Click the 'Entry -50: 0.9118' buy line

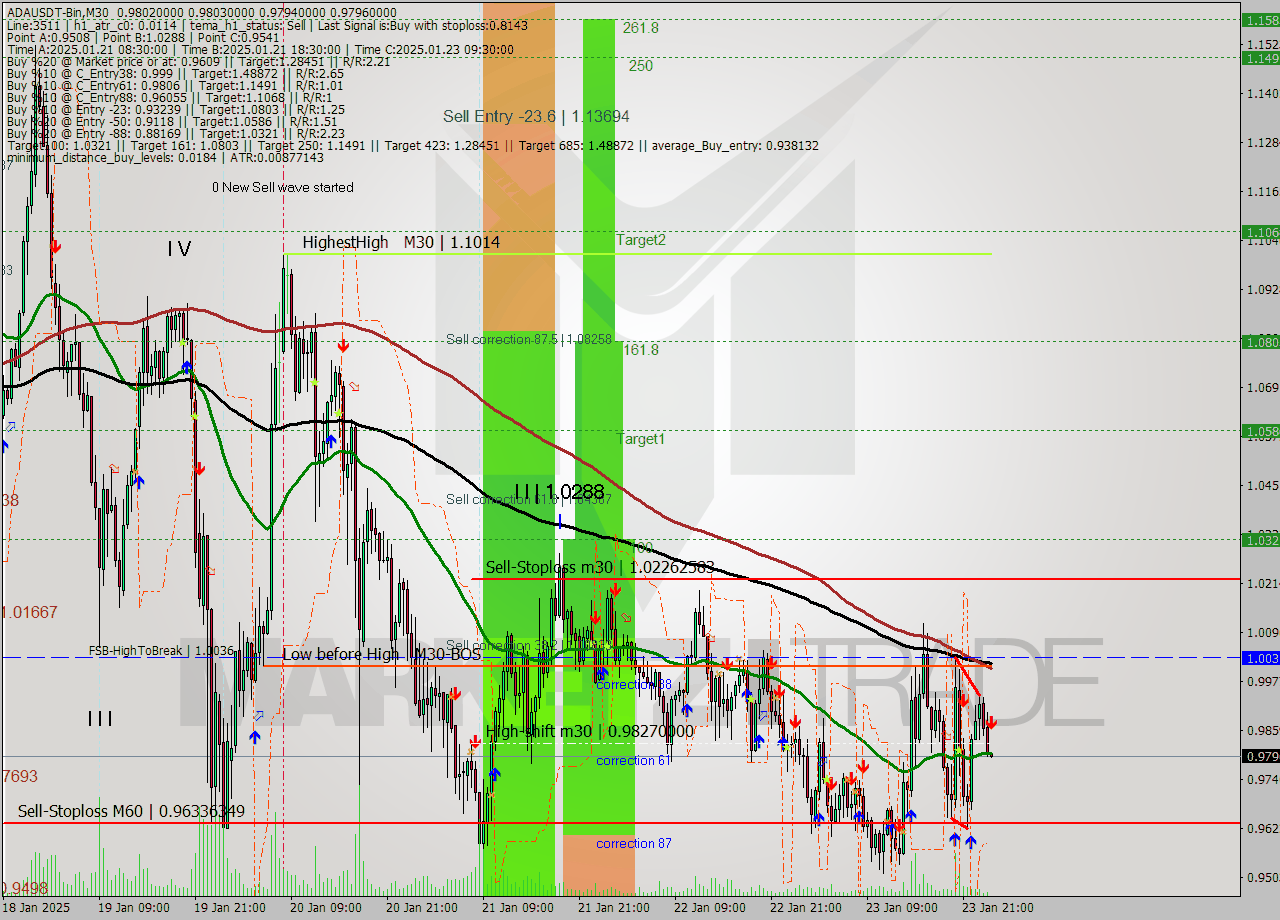pos(170,121)
